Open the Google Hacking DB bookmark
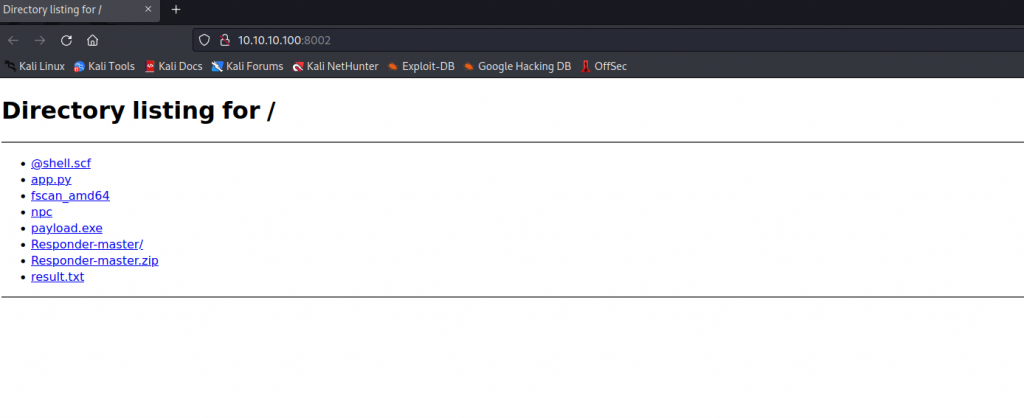This screenshot has height=418, width=1024. coord(518,67)
